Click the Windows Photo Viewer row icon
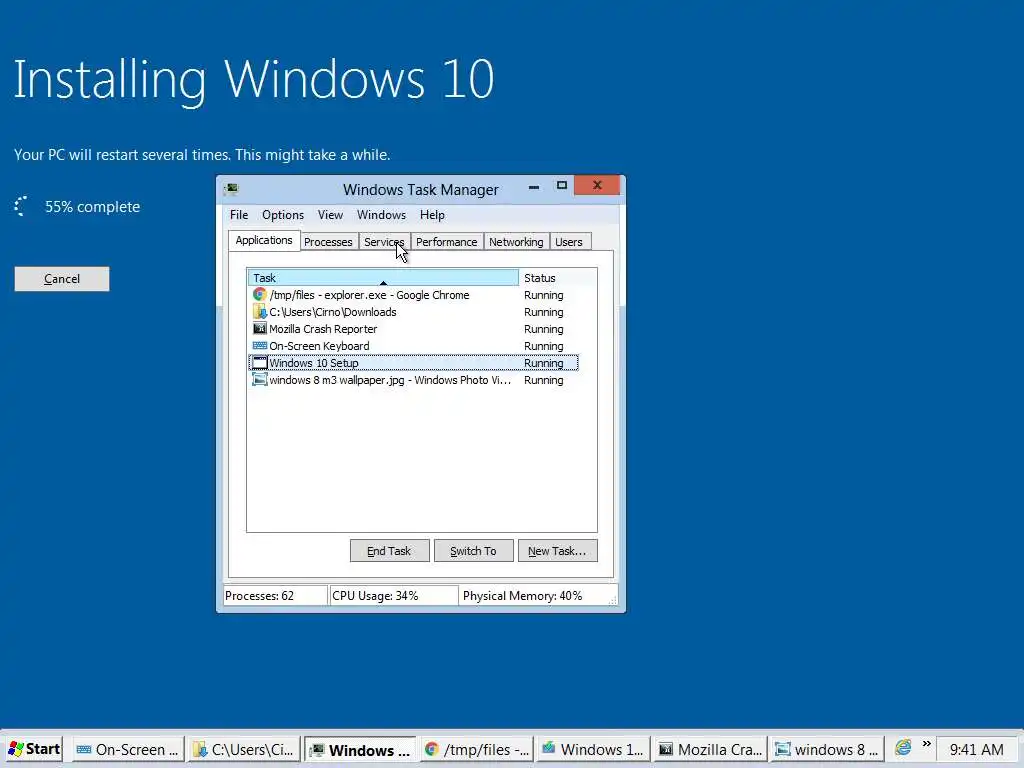 [x=260, y=379]
